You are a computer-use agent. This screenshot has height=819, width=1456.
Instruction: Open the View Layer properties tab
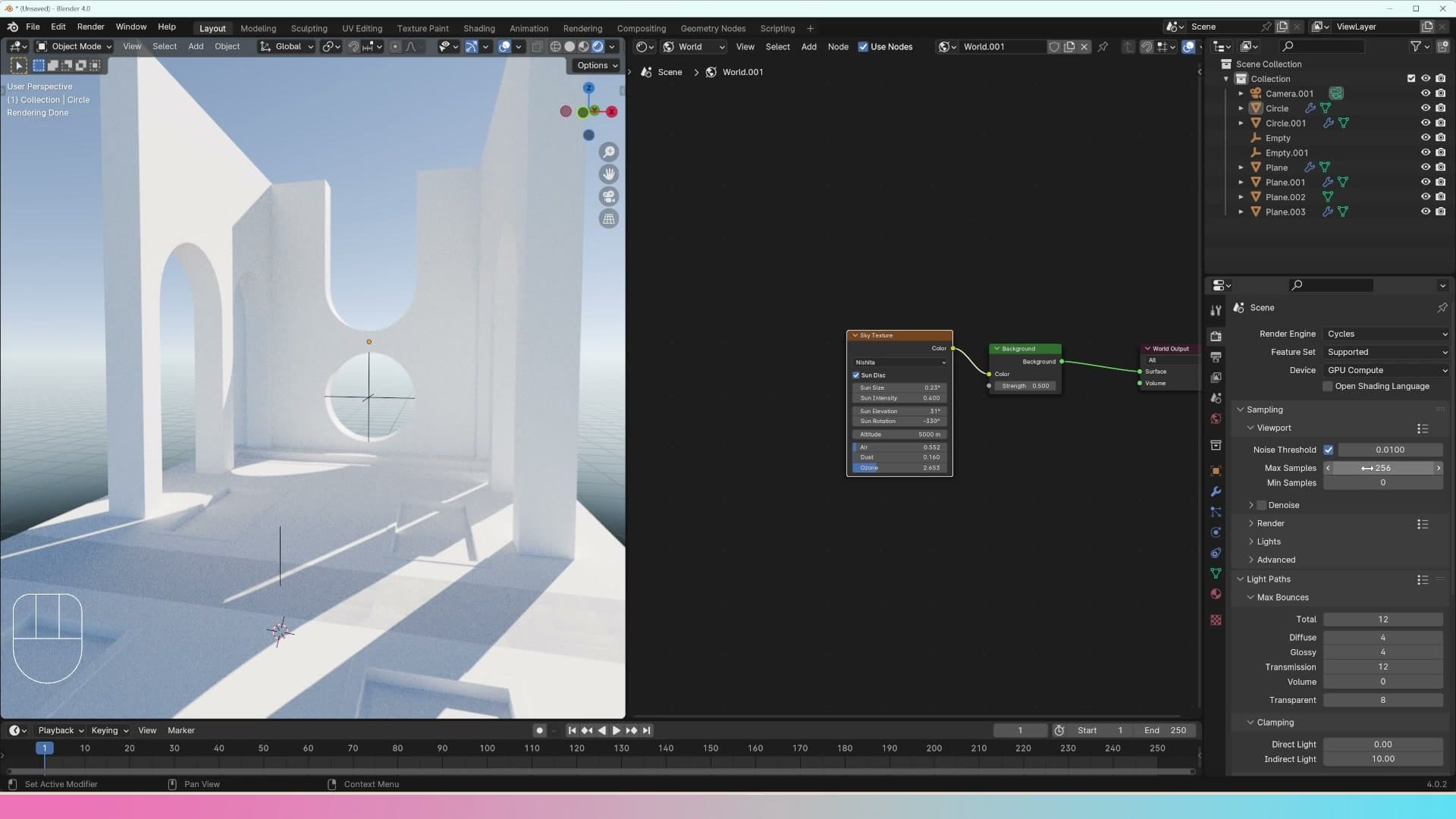(x=1216, y=377)
